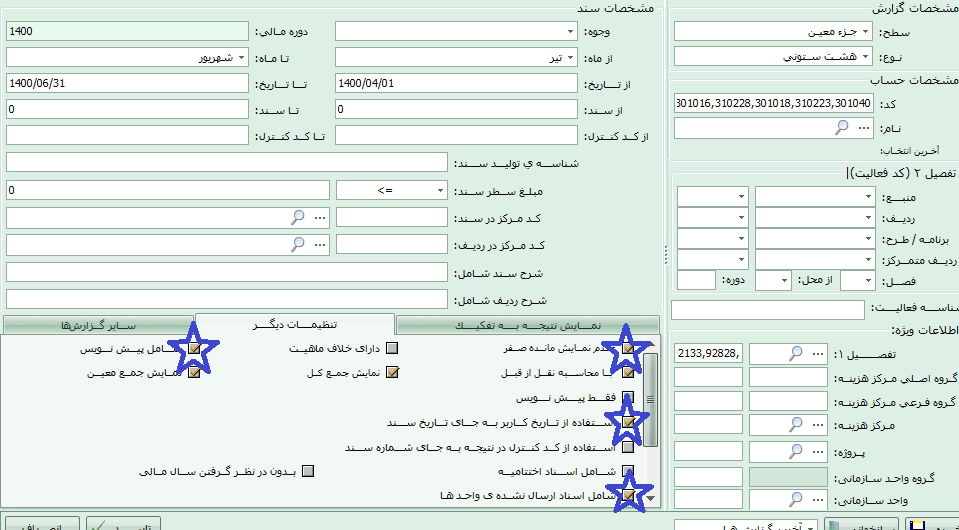The width and height of the screenshot is (959, 530).
Task: Click the دوره مالی field showing 1400
Action: (x=127, y=31)
